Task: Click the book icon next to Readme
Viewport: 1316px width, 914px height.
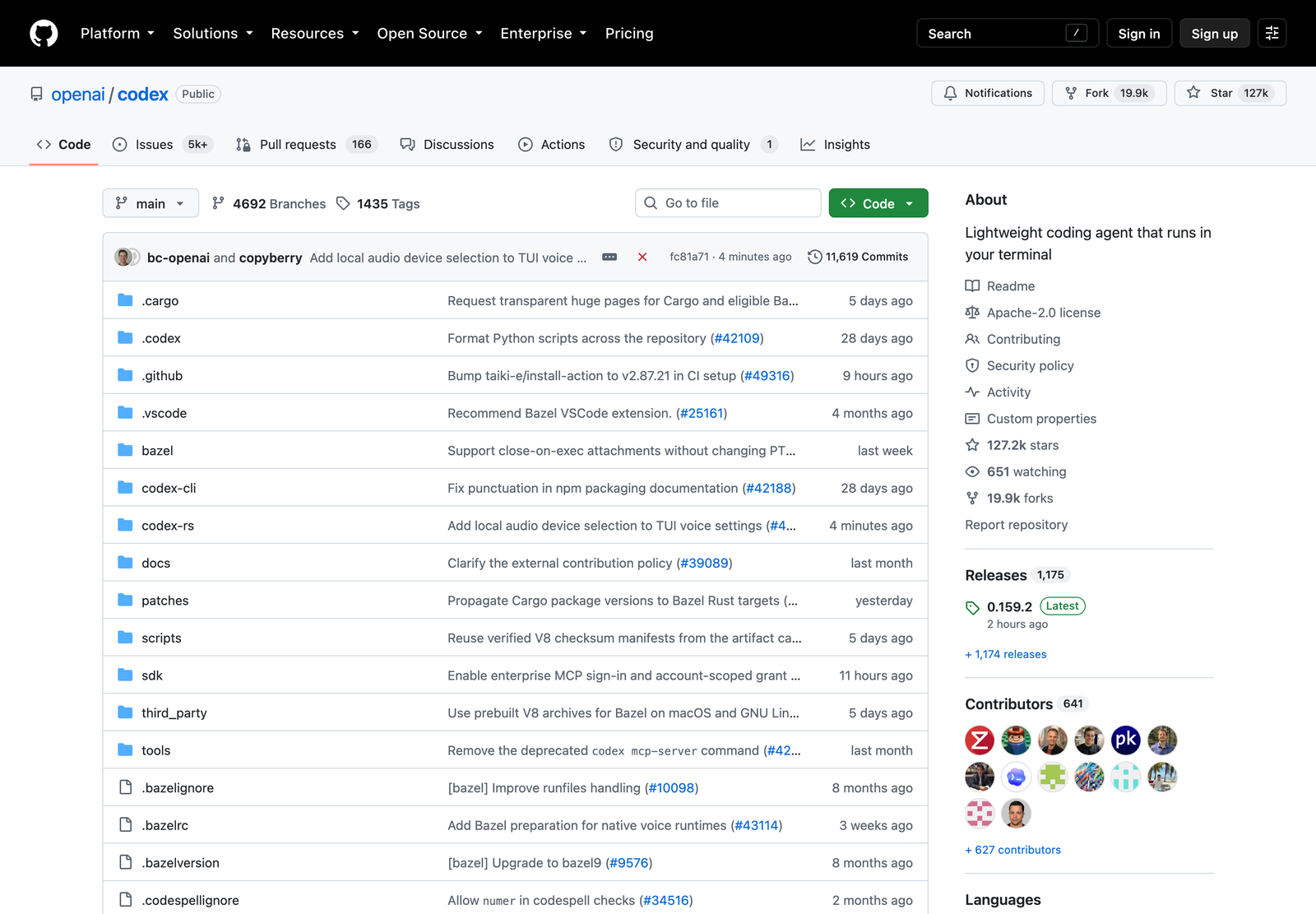Action: (972, 286)
